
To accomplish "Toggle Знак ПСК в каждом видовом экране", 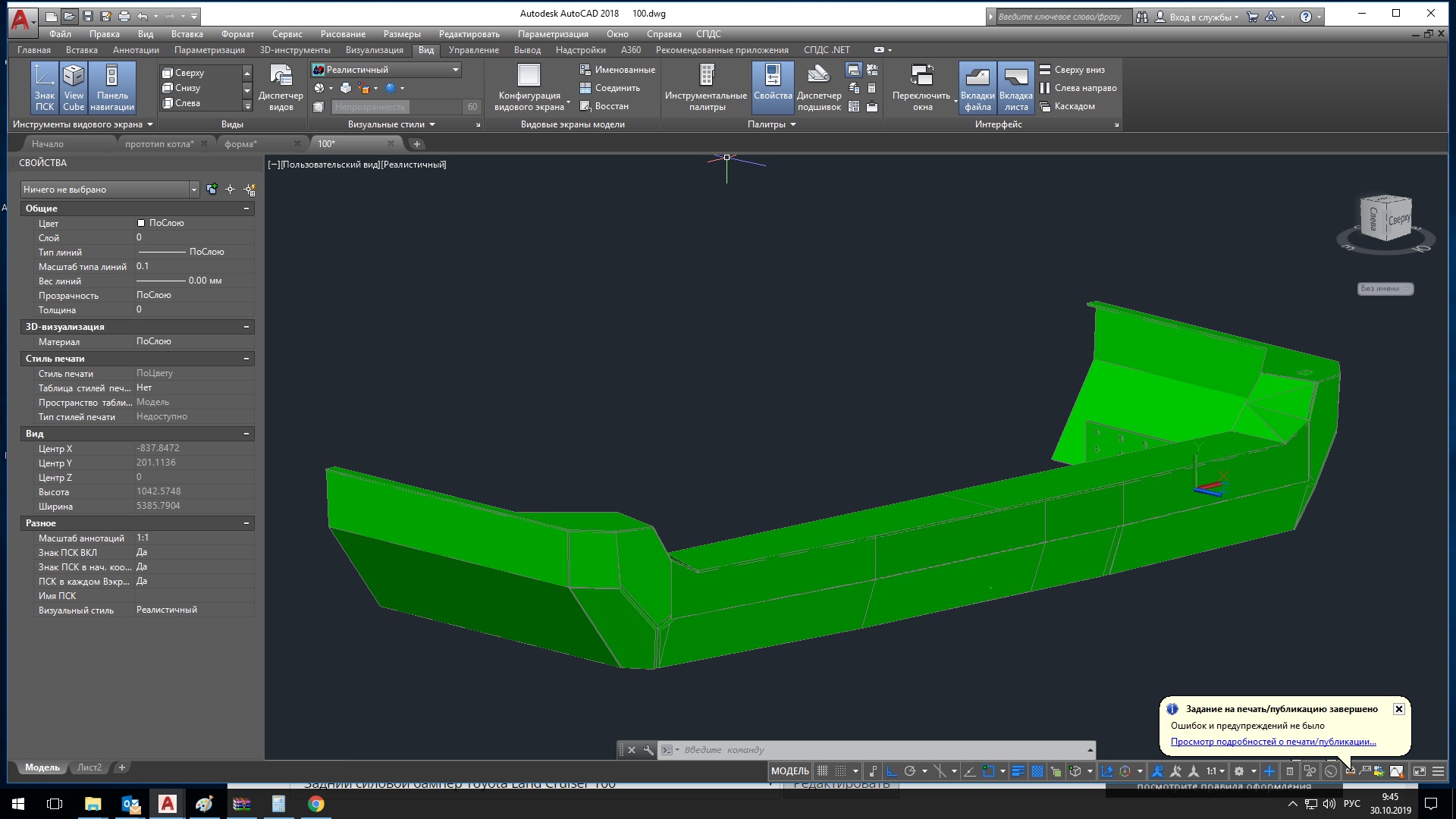I will coord(143,581).
